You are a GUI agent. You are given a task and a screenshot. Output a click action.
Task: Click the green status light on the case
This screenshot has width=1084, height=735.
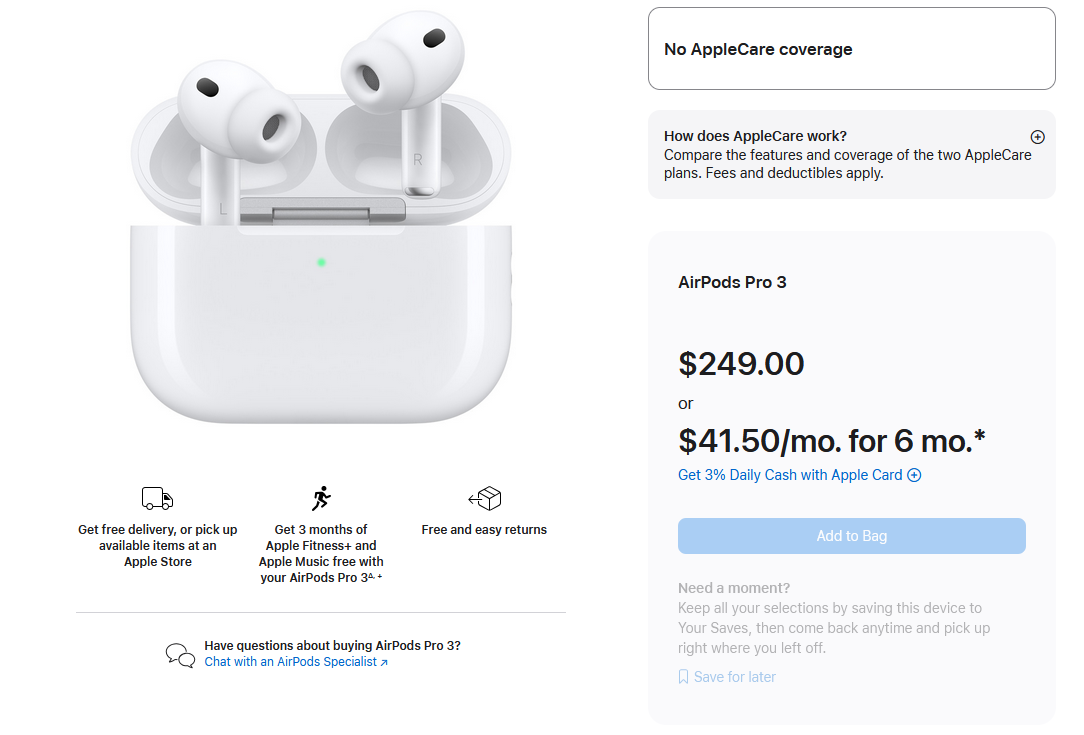pos(321,263)
